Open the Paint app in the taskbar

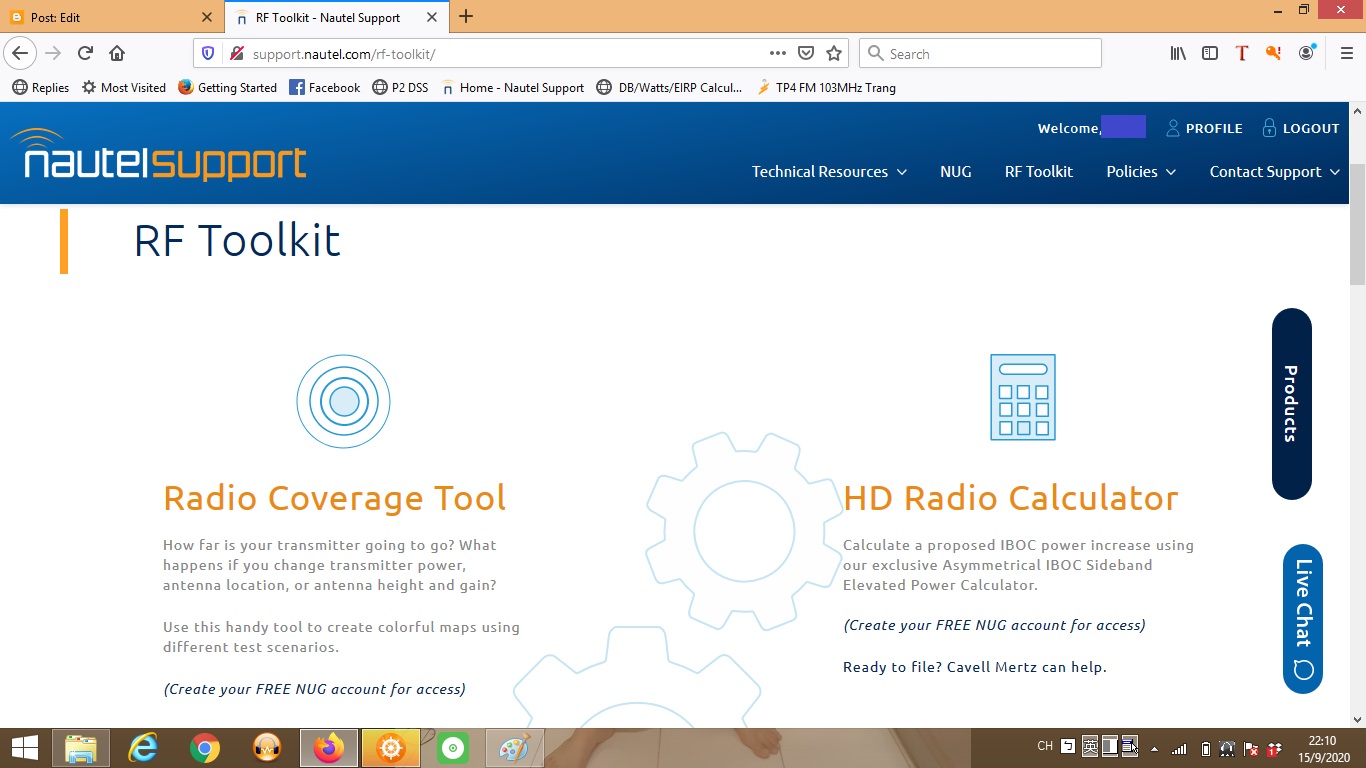(515, 748)
